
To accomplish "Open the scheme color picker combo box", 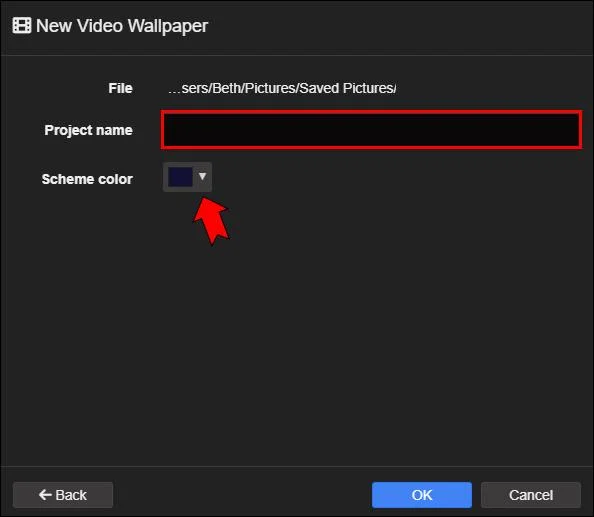I will pyautogui.click(x=187, y=177).
